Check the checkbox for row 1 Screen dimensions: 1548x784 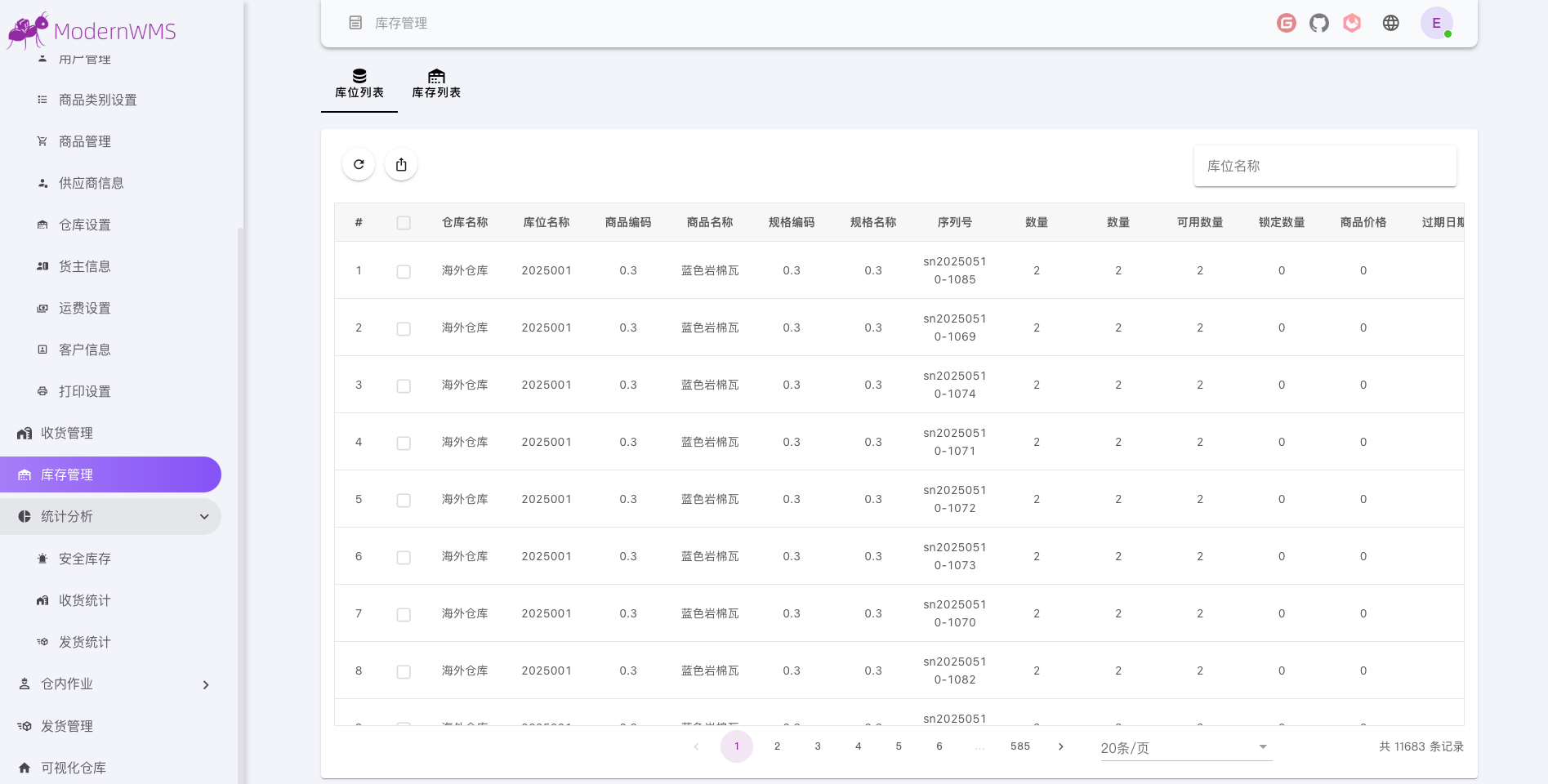click(404, 271)
